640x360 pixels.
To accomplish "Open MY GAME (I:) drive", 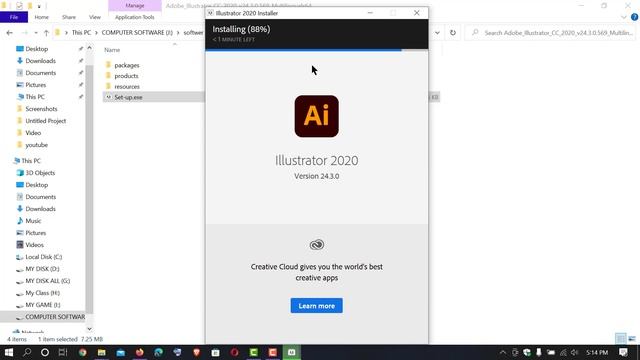I will [42, 305].
